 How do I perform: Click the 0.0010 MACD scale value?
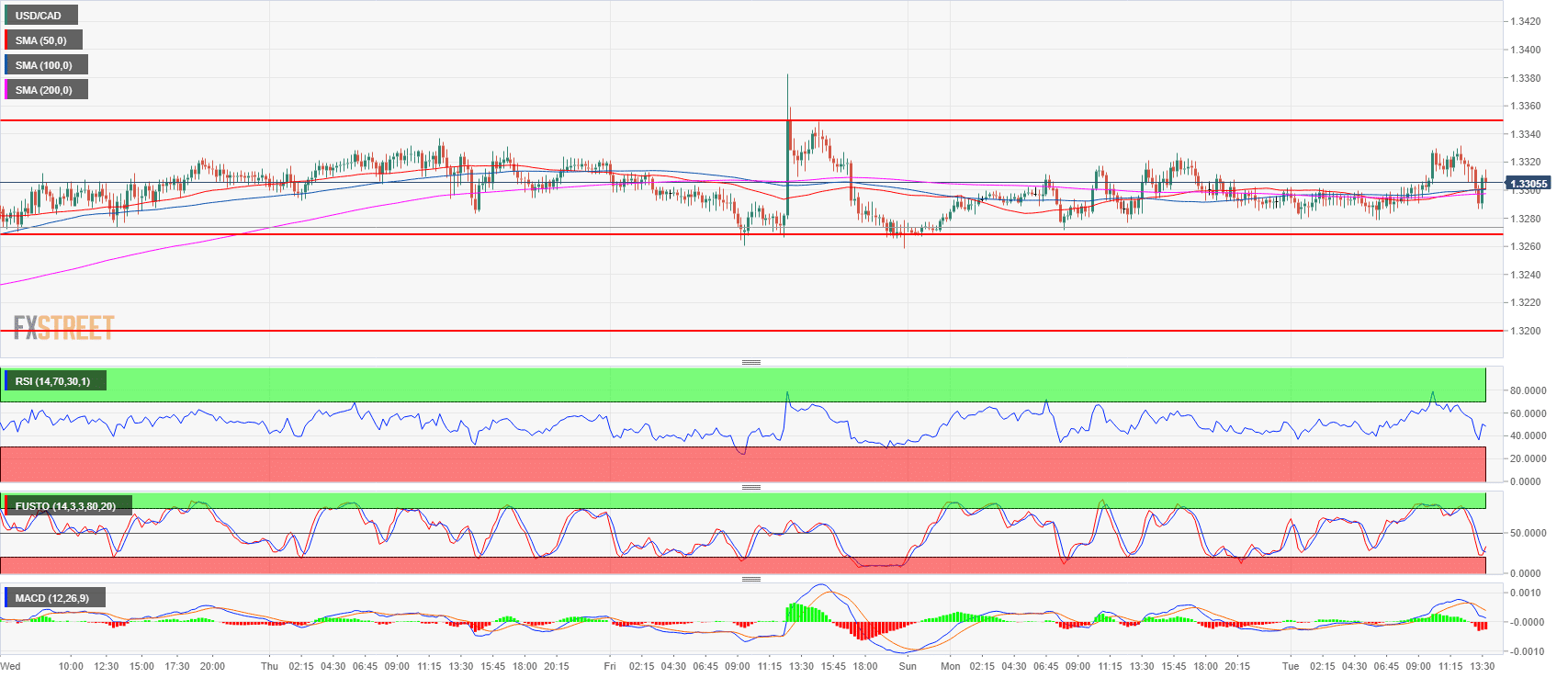(x=1526, y=593)
